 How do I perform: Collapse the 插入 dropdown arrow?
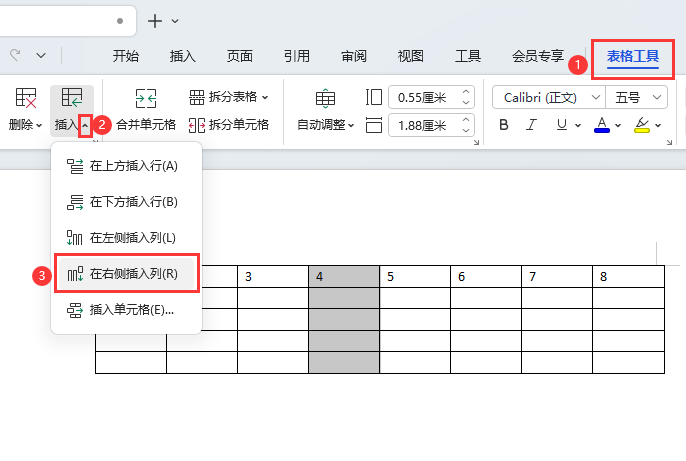85,126
